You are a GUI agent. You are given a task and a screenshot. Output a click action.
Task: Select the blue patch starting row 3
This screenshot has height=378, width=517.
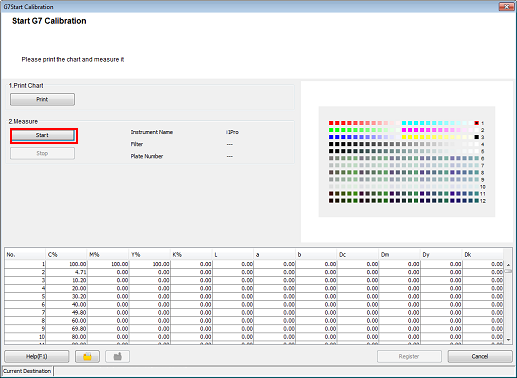331,137
